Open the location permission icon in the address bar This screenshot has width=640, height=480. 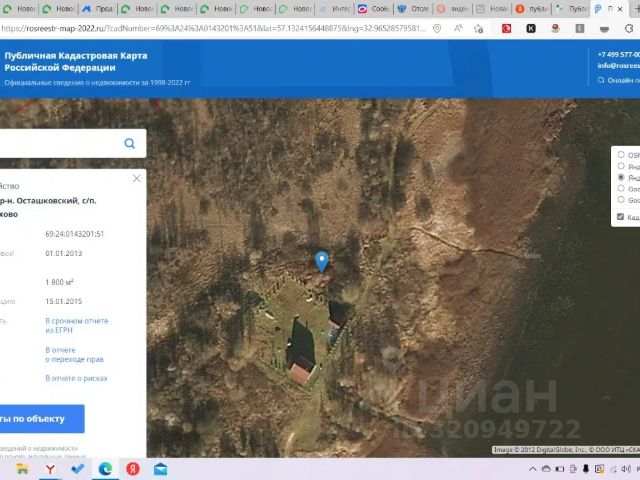pos(437,28)
